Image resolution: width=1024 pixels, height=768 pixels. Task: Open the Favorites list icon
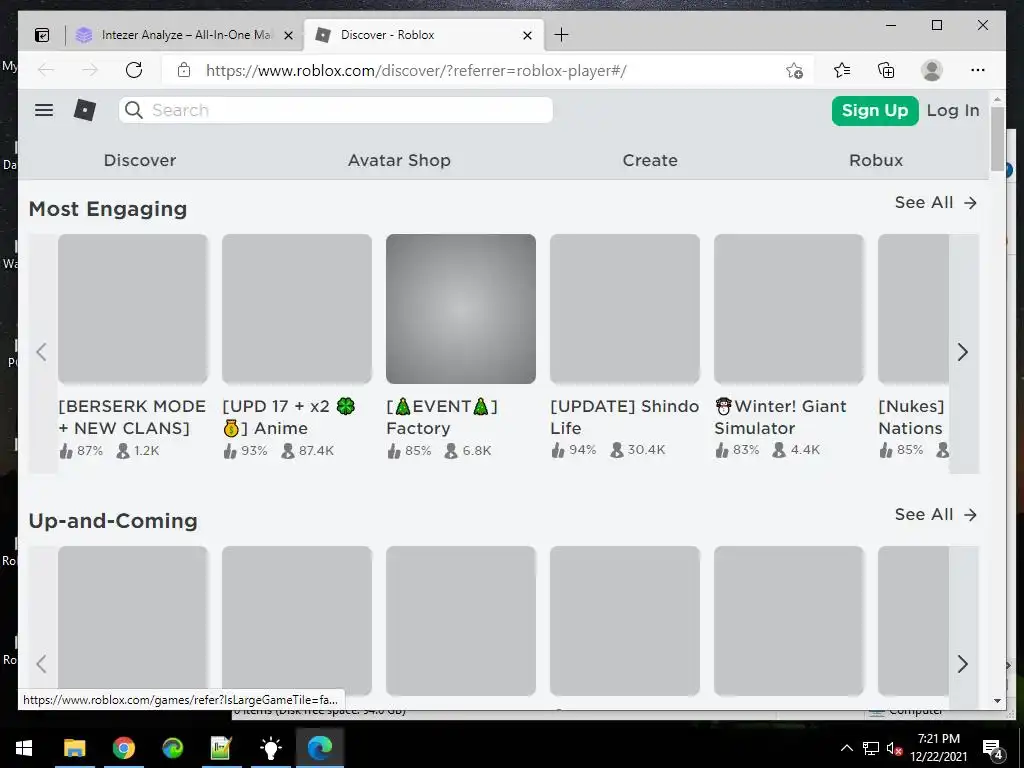tap(842, 70)
